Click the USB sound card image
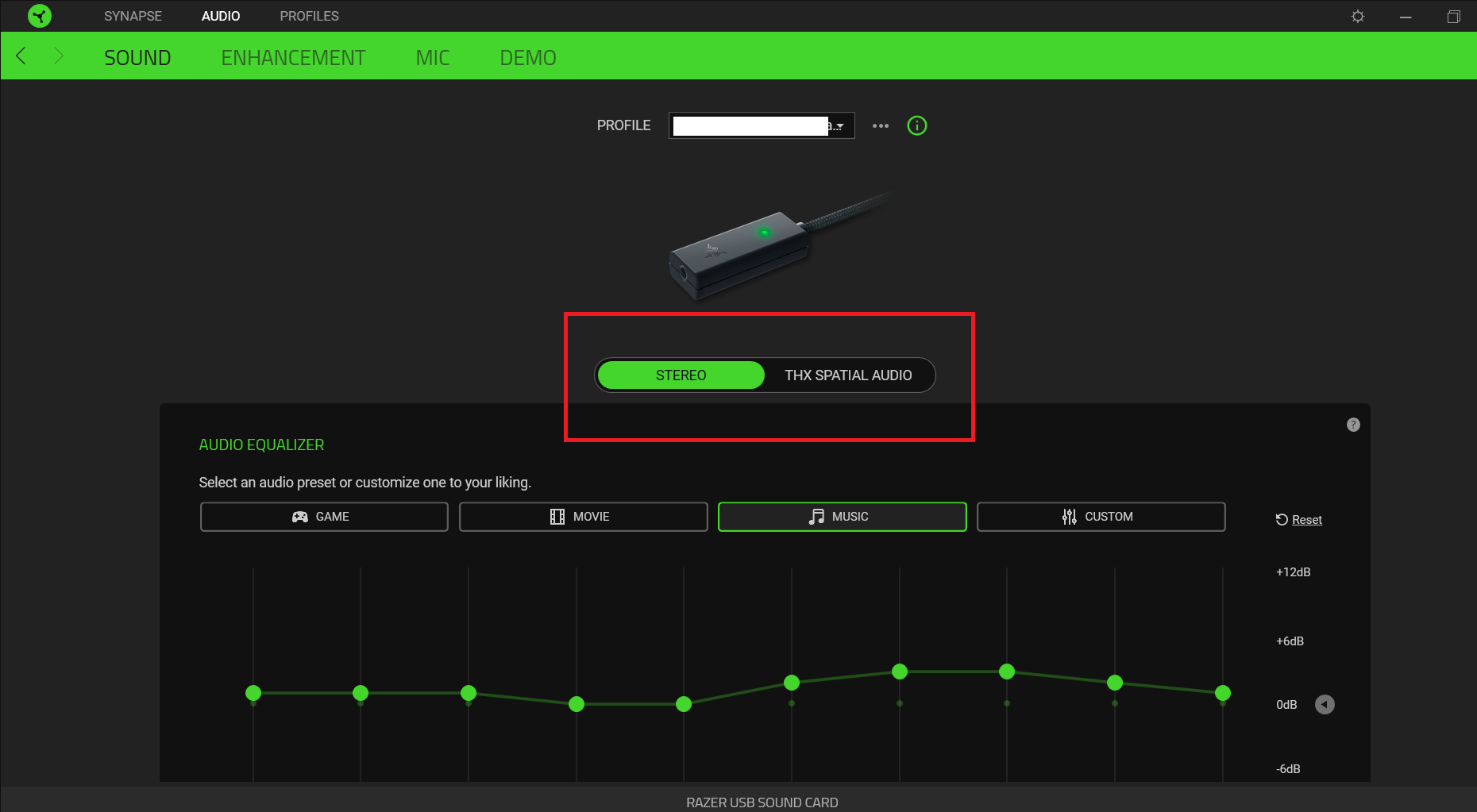Viewport: 1477px width, 812px height. [781, 244]
